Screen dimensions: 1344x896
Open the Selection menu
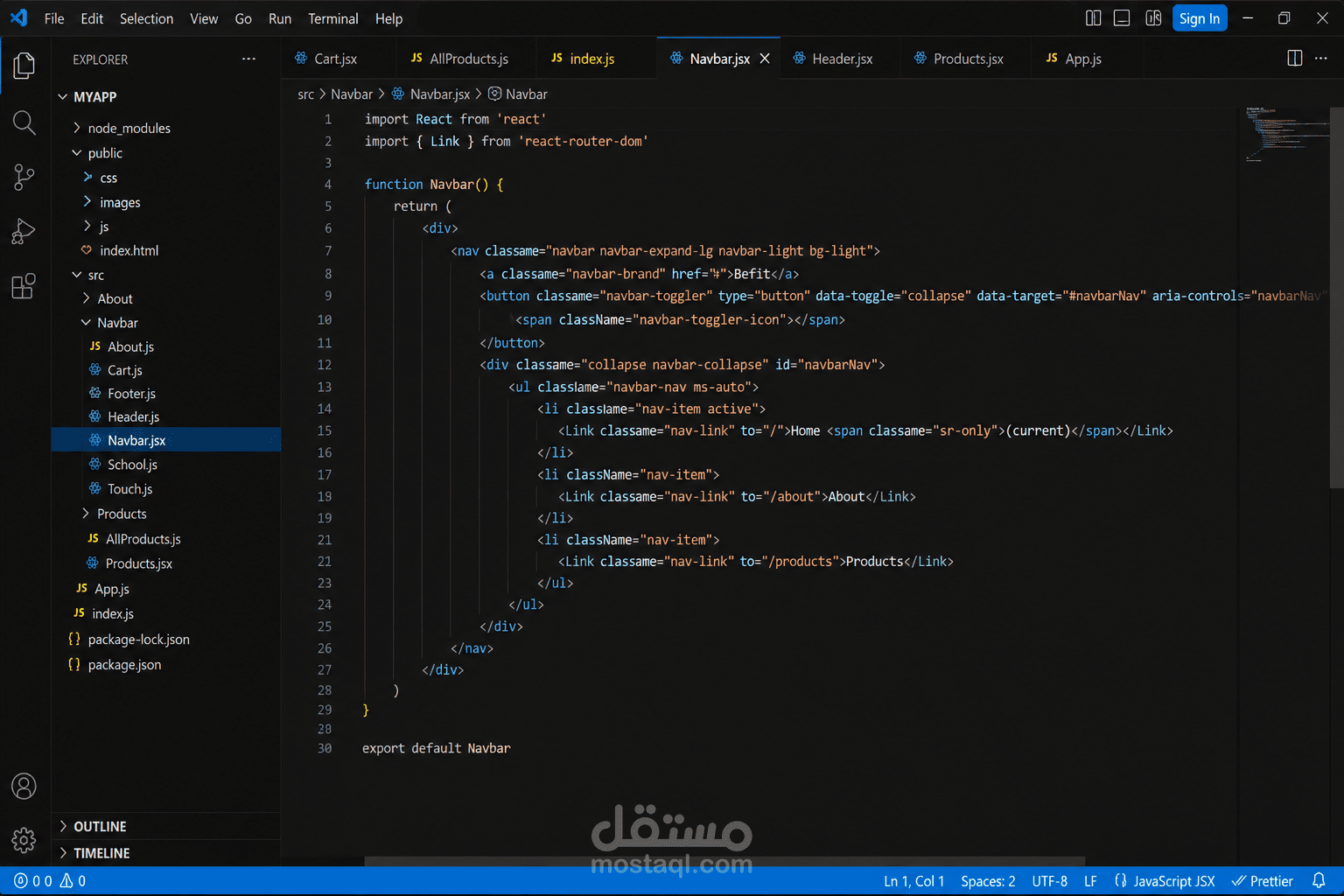coord(146,18)
